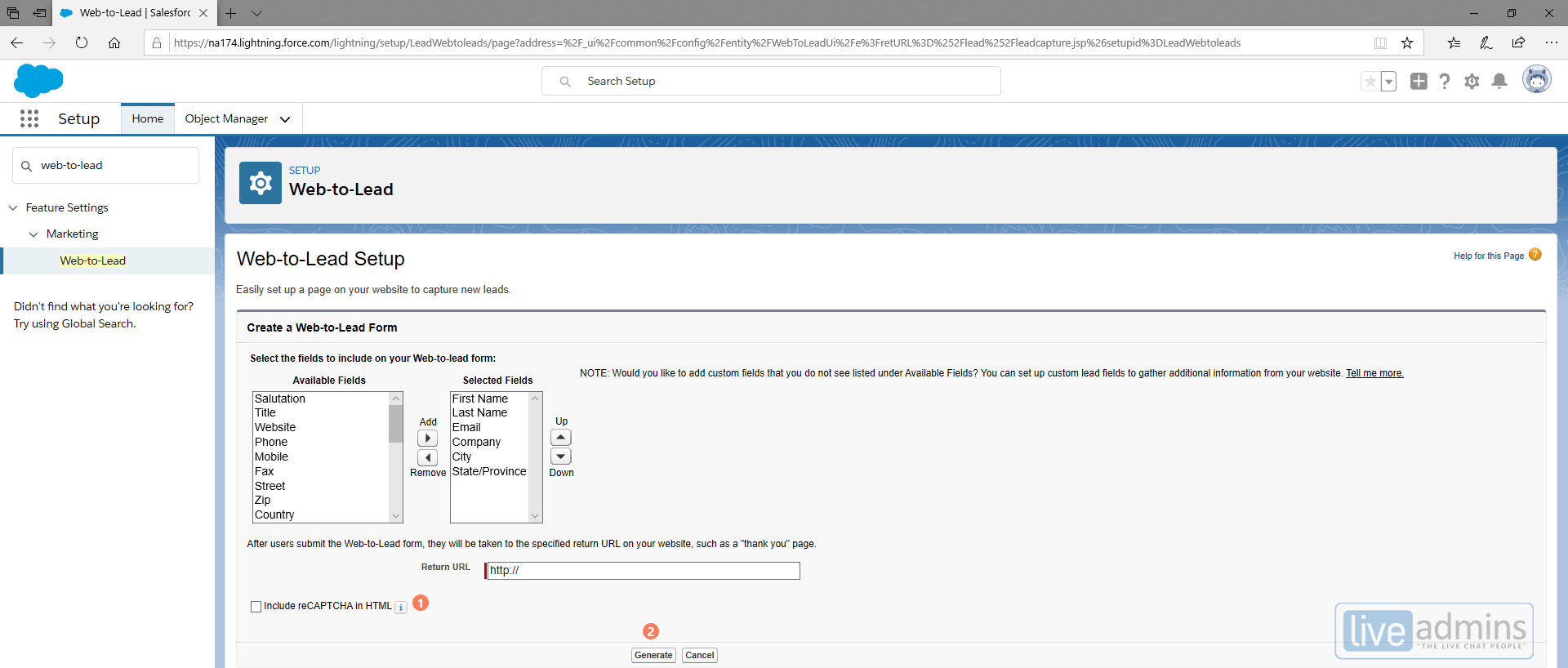
Task: Select Fax in Available Fields
Action: [265, 471]
